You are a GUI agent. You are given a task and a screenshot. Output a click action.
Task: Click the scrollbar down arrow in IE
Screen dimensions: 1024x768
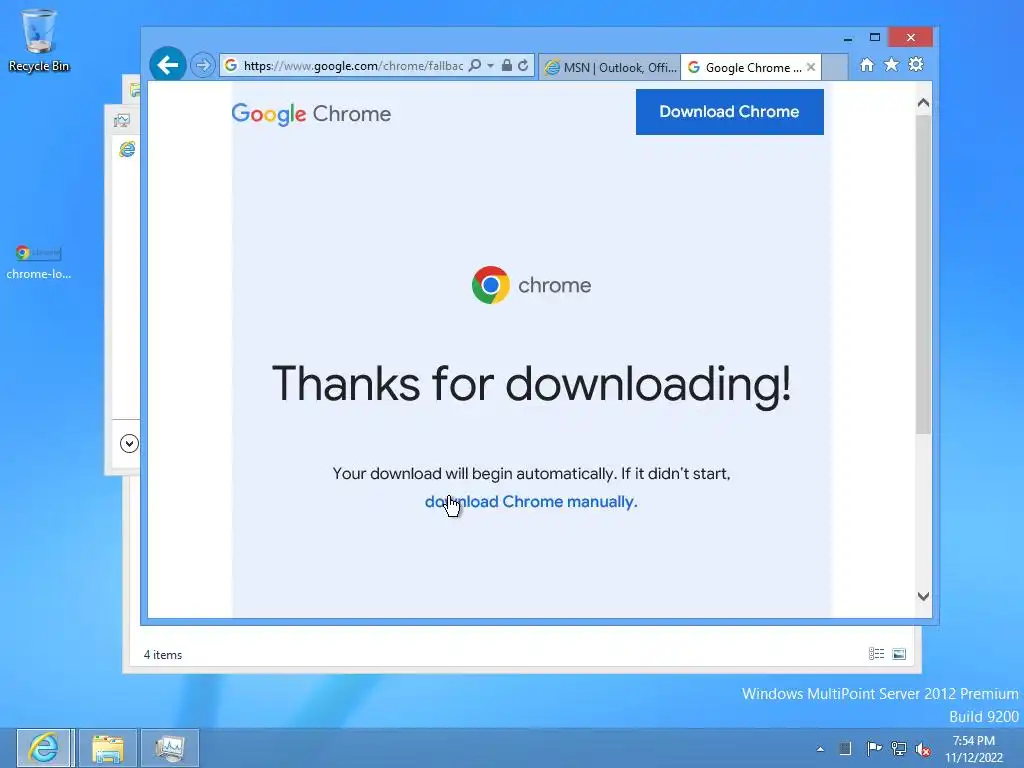tap(923, 596)
